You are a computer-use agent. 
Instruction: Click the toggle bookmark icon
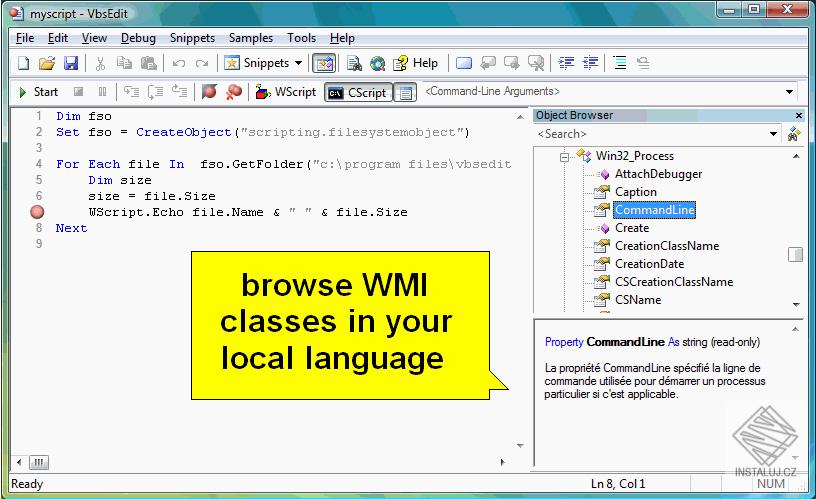[x=464, y=63]
